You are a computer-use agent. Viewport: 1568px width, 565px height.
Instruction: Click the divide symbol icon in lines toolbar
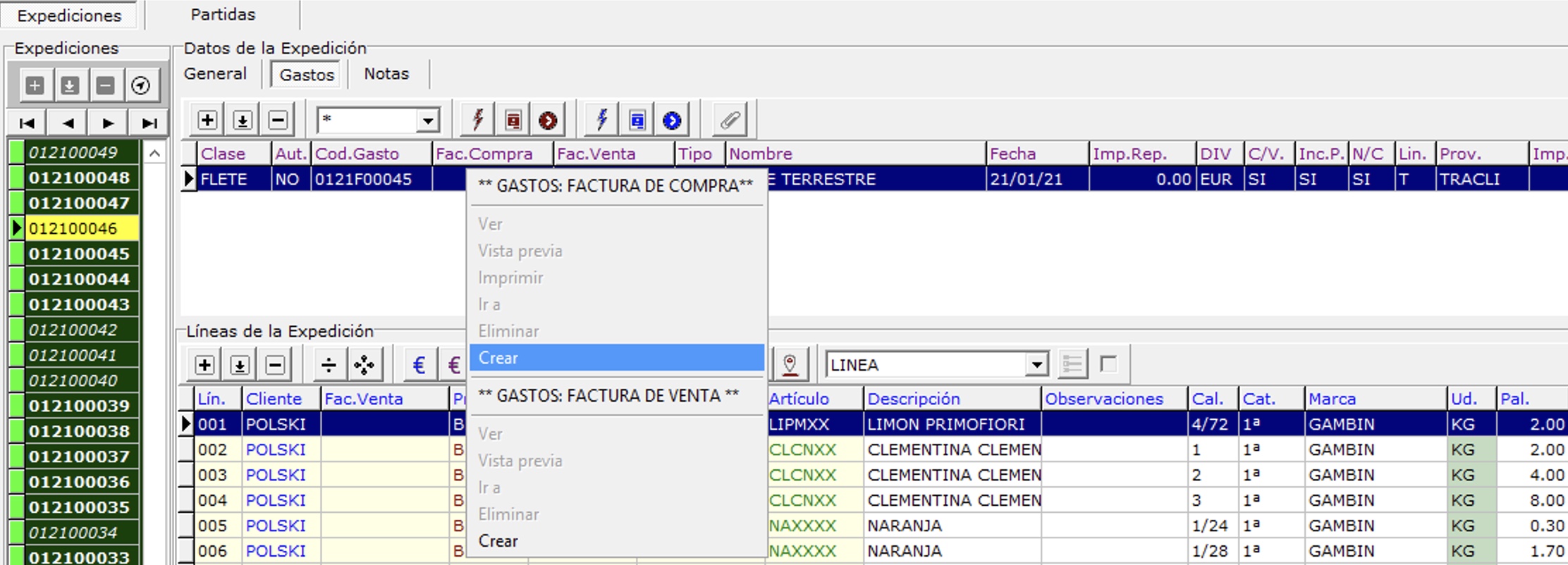click(x=329, y=365)
